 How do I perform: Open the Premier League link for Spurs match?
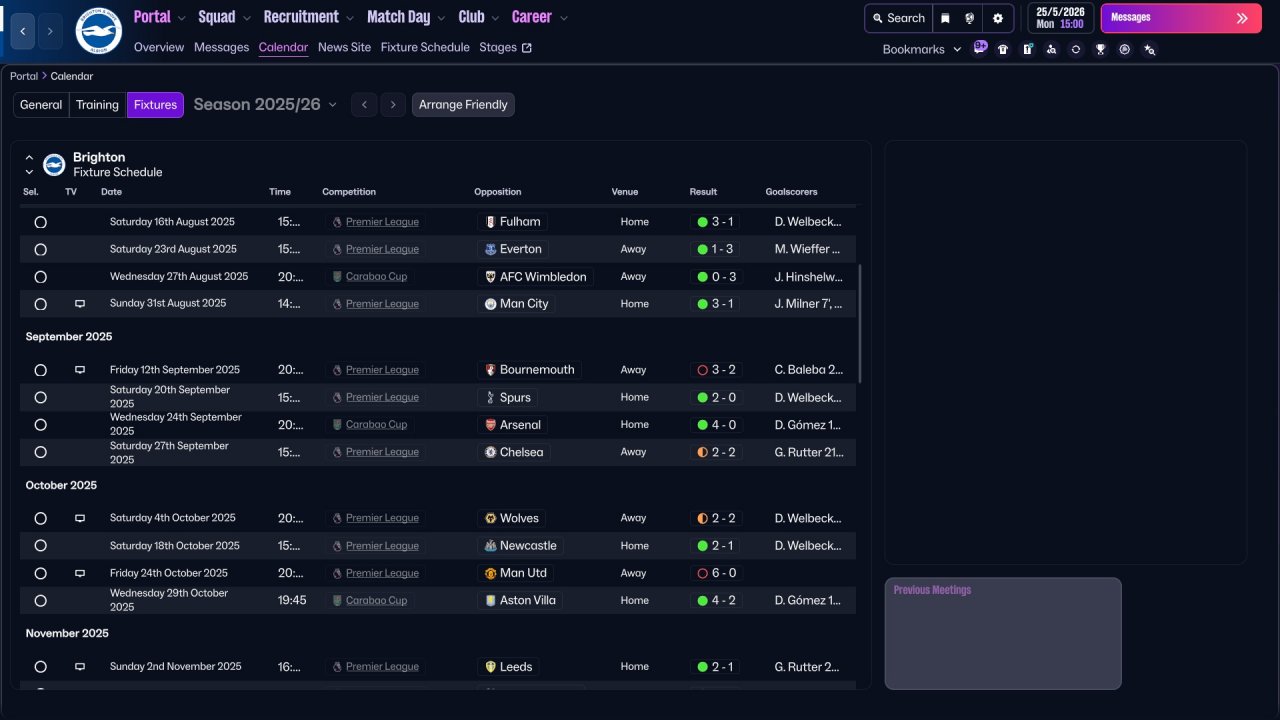pyautogui.click(x=382, y=397)
